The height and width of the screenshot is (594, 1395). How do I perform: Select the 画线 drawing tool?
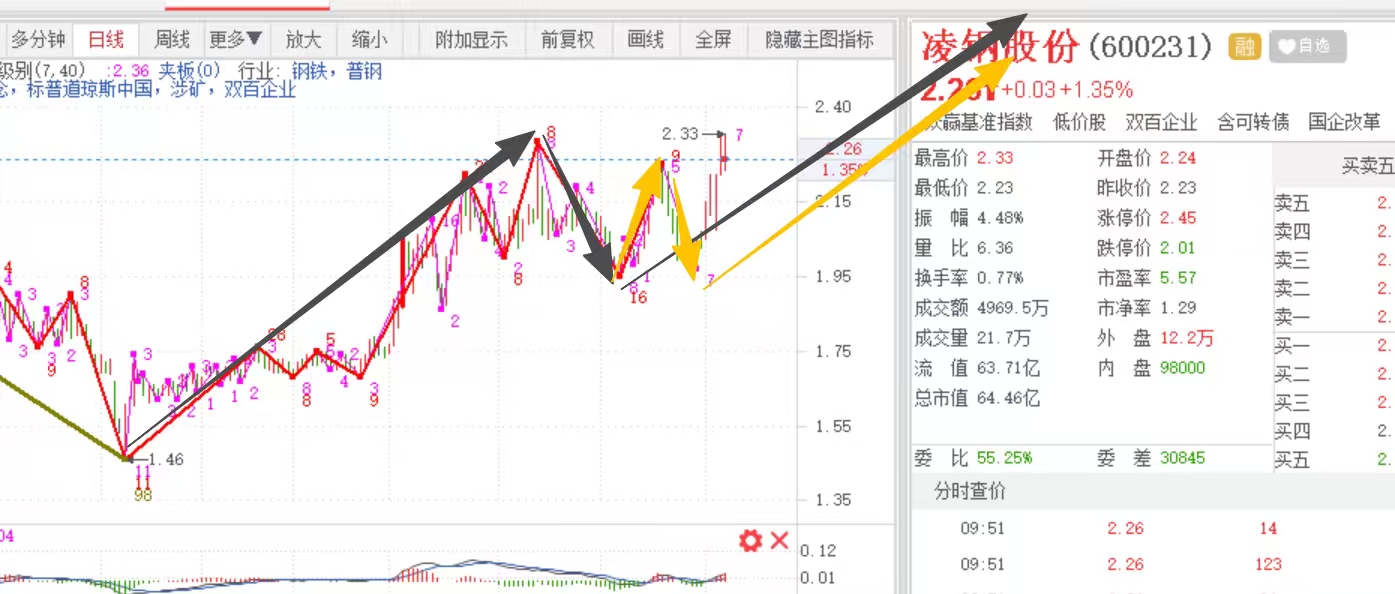click(x=646, y=40)
